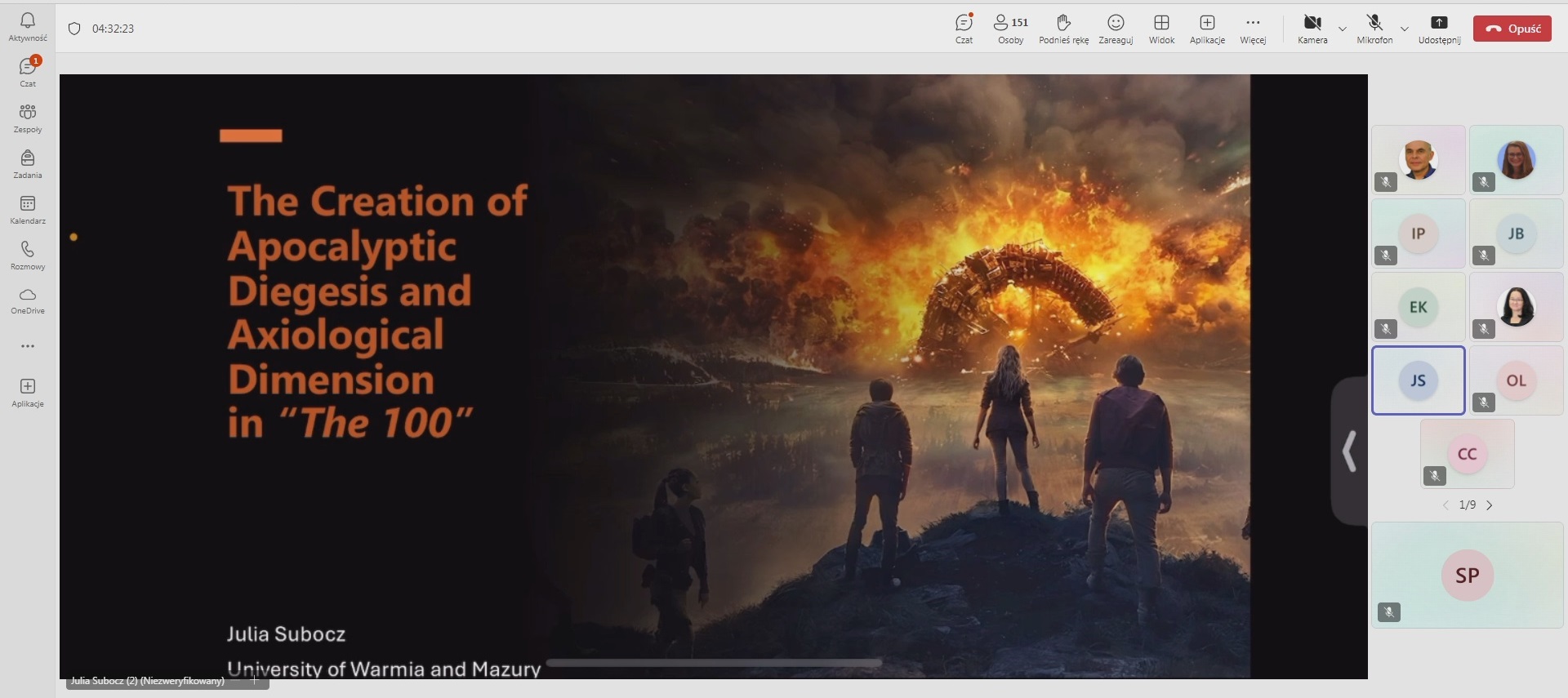Share screen with Udostępnij

click(1439, 29)
